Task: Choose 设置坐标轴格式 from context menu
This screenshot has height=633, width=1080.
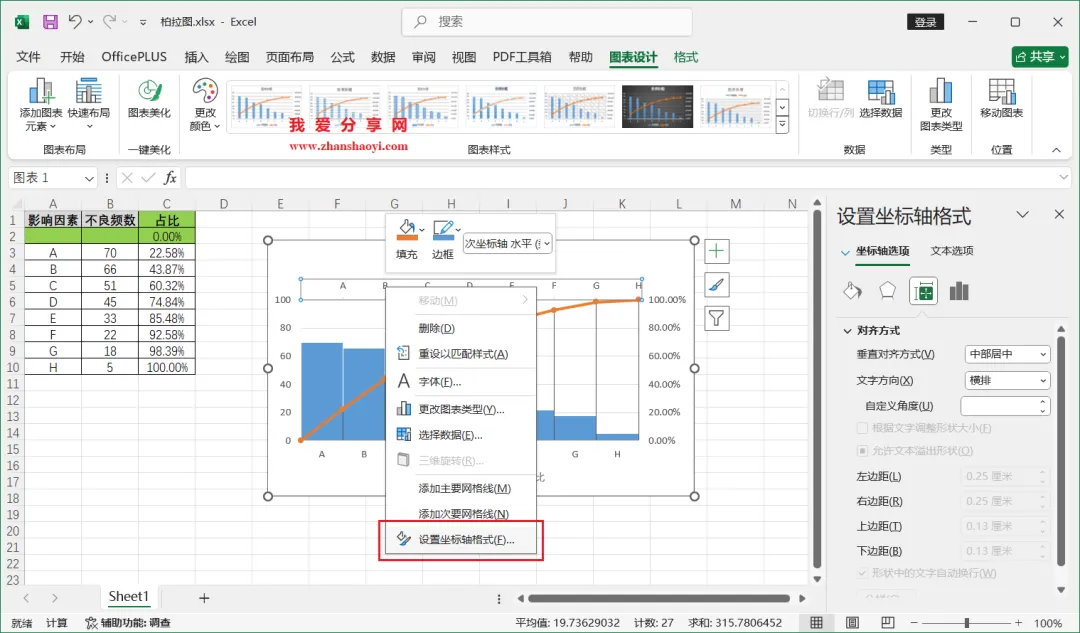Action: [x=461, y=539]
